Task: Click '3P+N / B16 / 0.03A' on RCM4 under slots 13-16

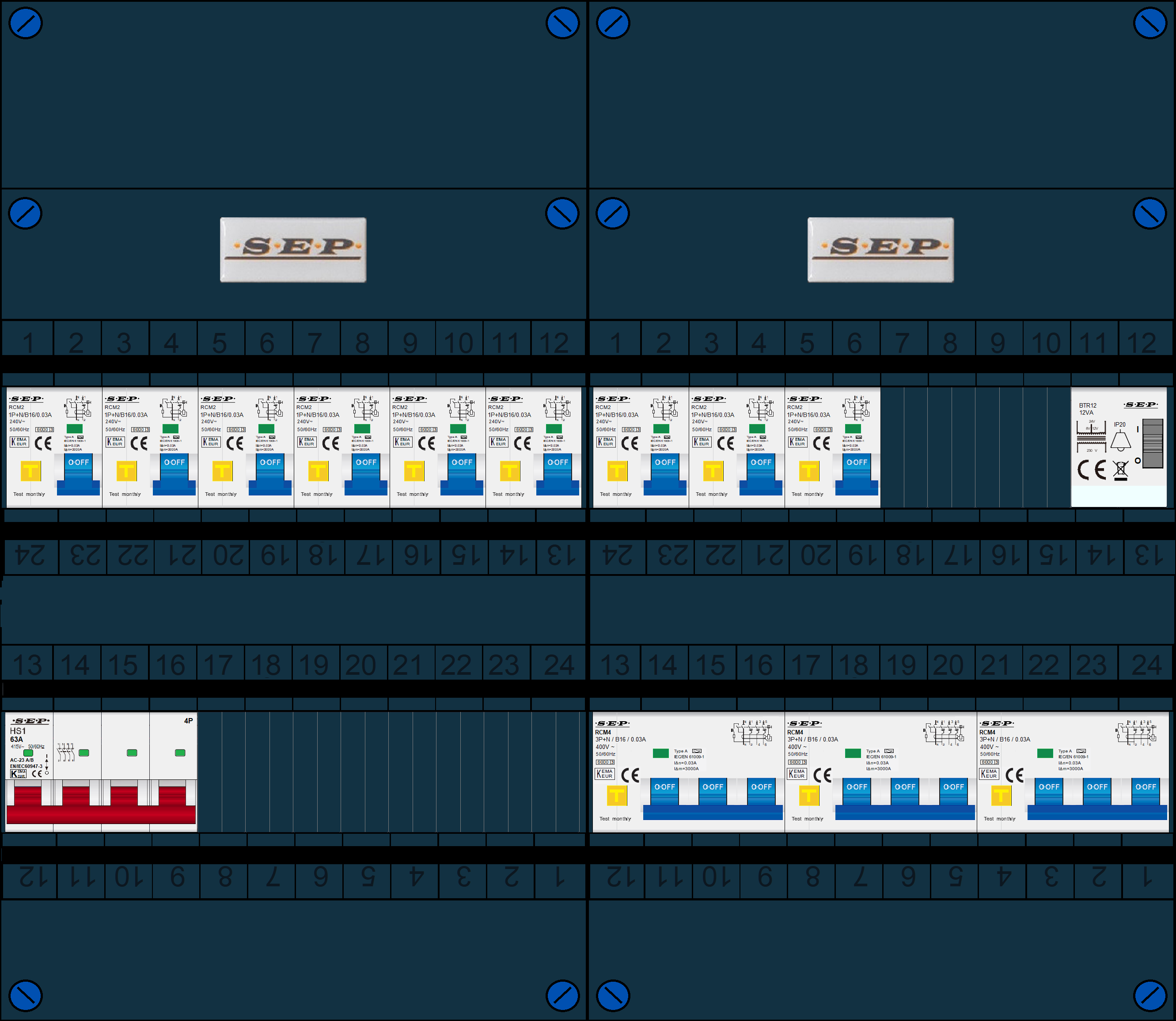Action: pyautogui.click(x=620, y=740)
